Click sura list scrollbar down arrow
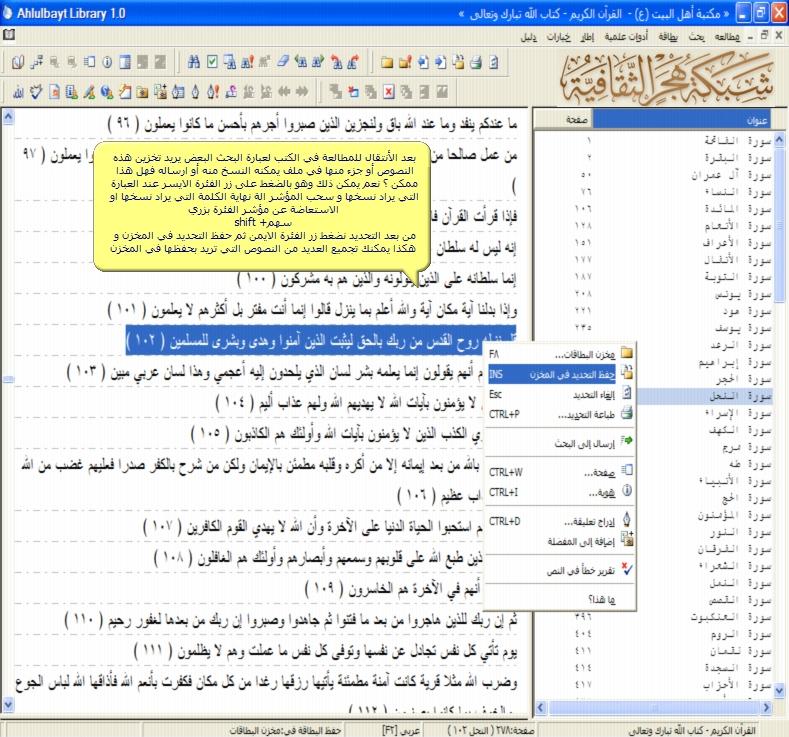 779,690
